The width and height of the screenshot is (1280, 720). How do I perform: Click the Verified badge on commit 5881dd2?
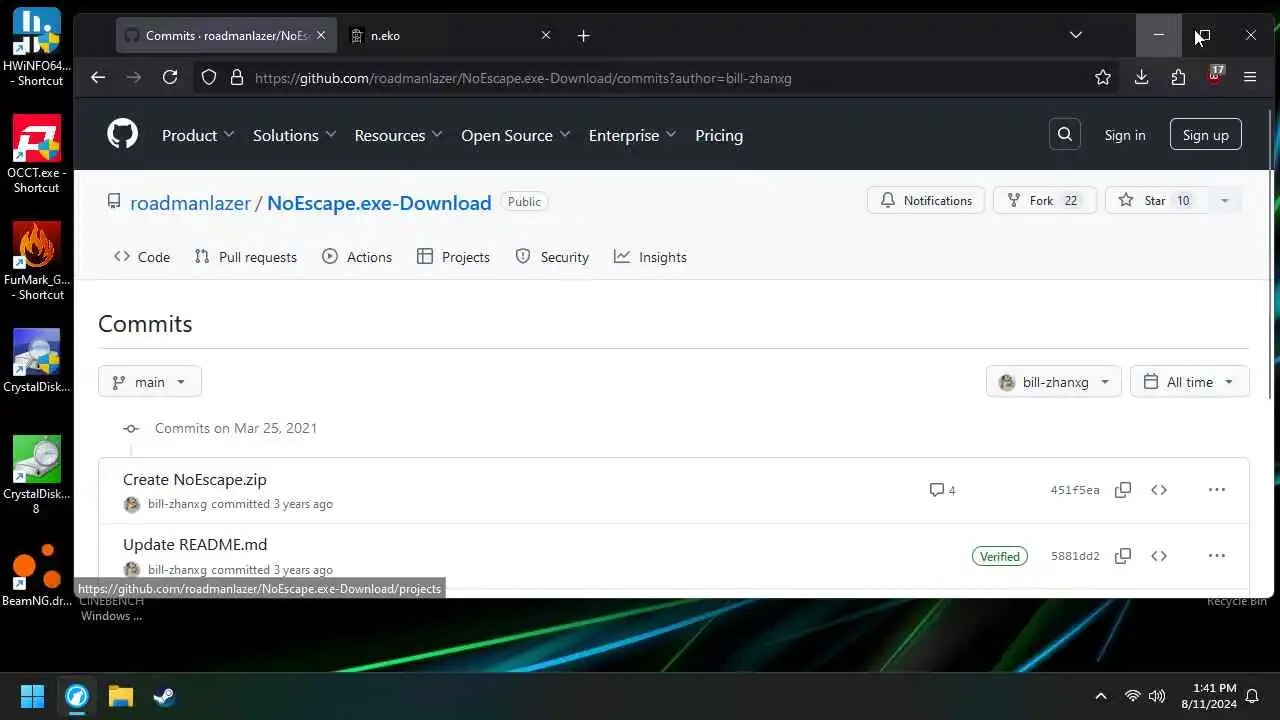point(1000,556)
